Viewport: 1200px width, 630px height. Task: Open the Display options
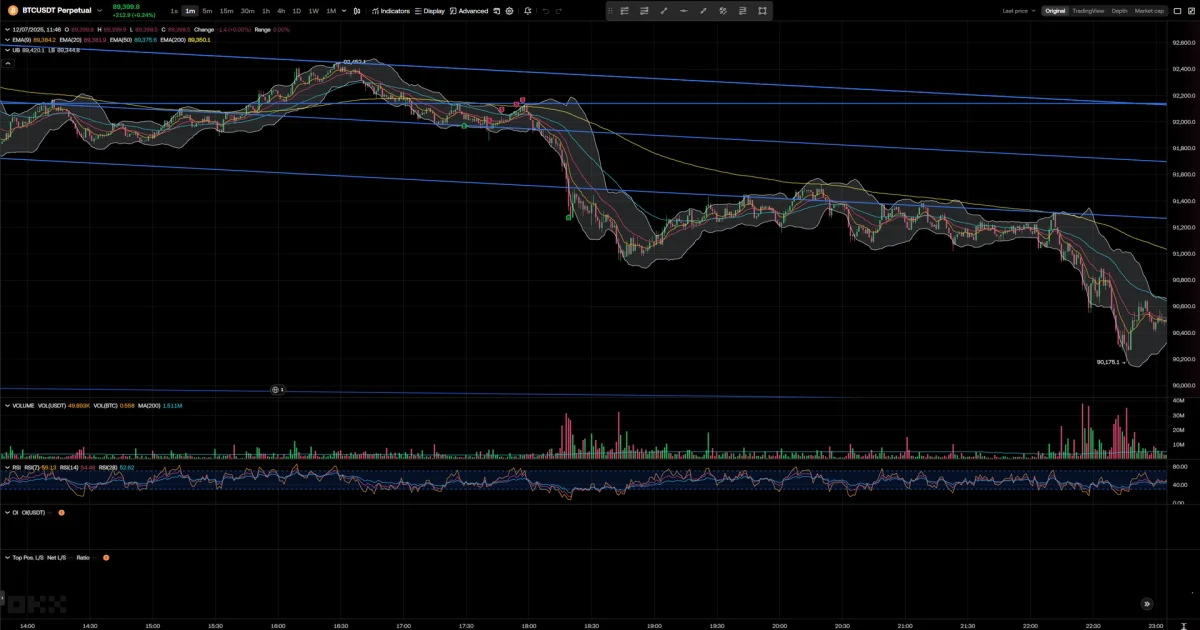coord(430,11)
